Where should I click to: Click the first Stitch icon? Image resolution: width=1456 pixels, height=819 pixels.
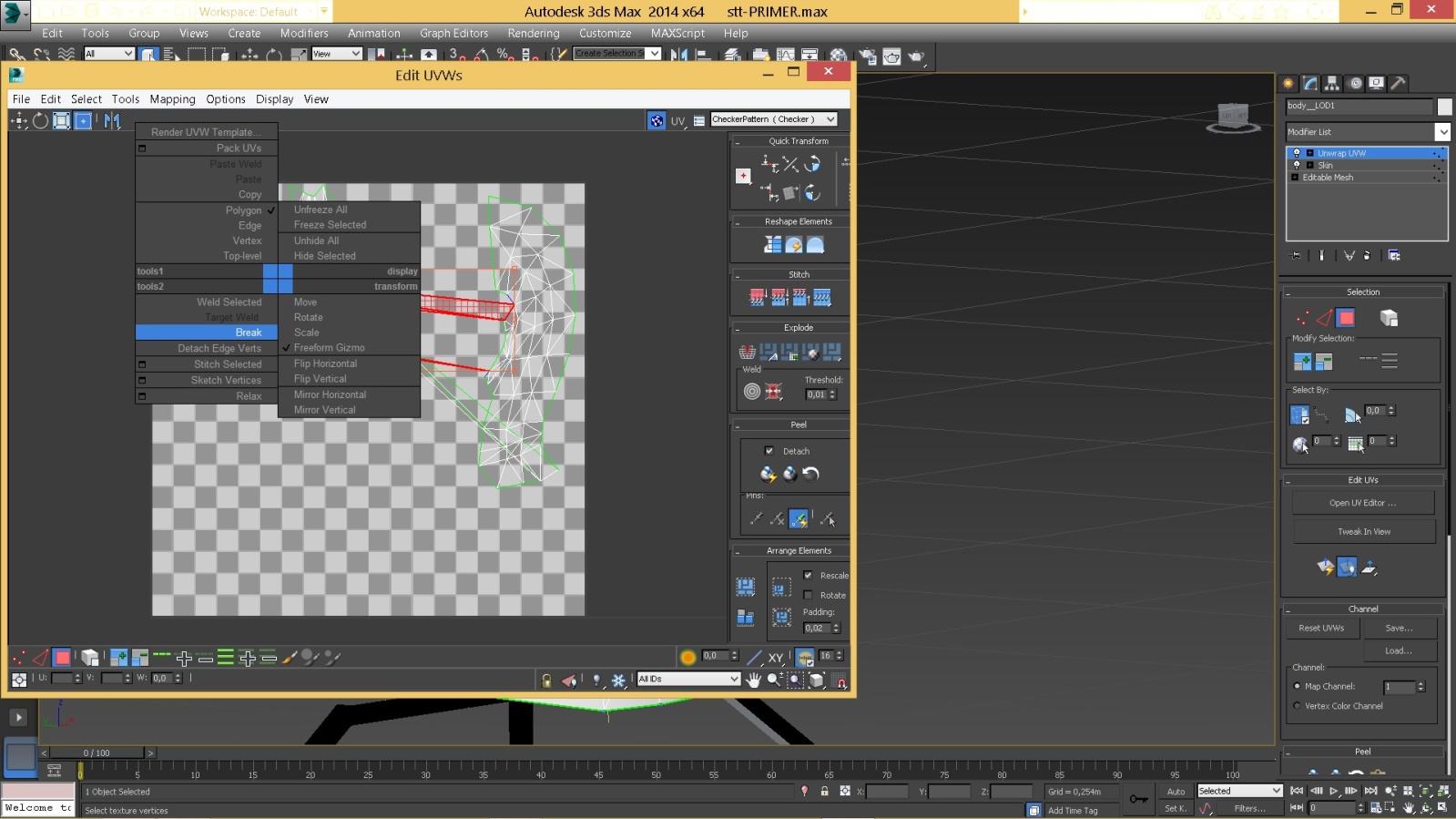point(757,297)
